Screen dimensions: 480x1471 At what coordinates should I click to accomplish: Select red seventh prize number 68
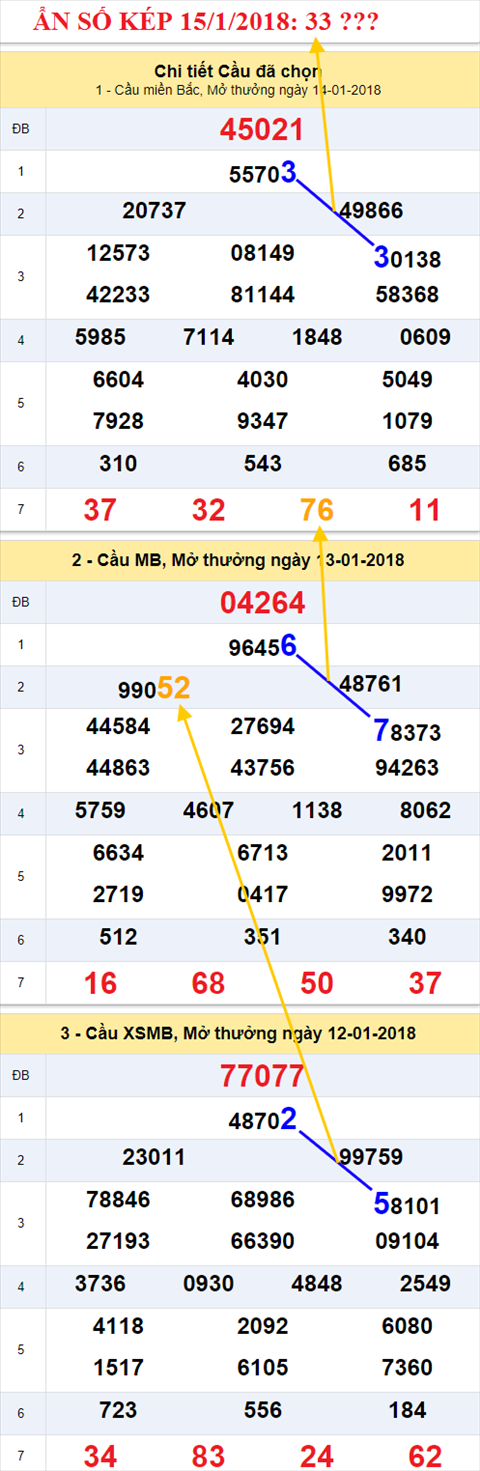[208, 983]
